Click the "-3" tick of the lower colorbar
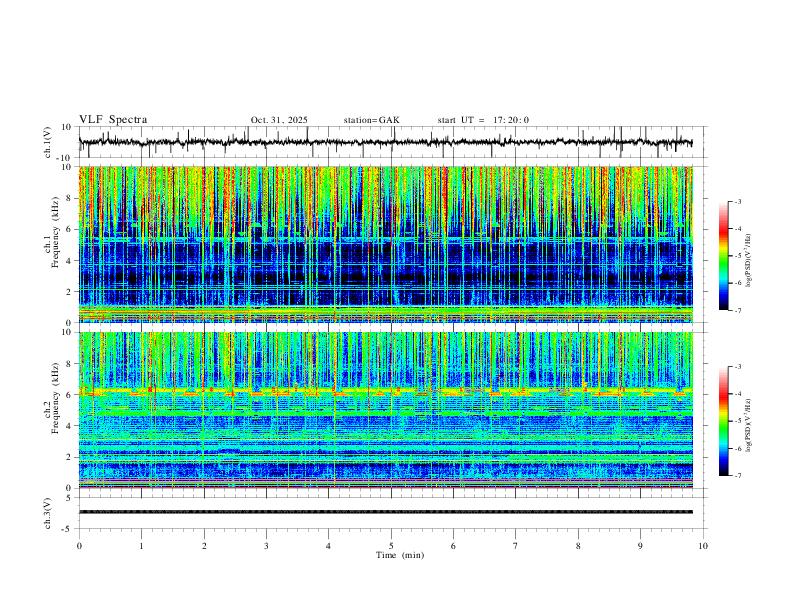792x612 pixels. click(x=738, y=367)
